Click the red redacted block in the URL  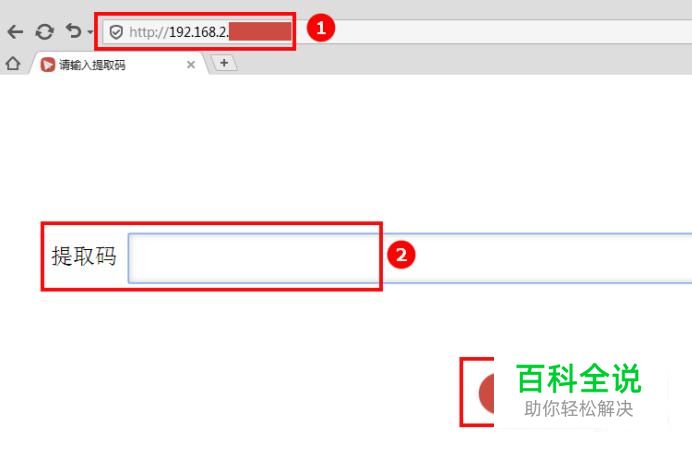click(260, 32)
